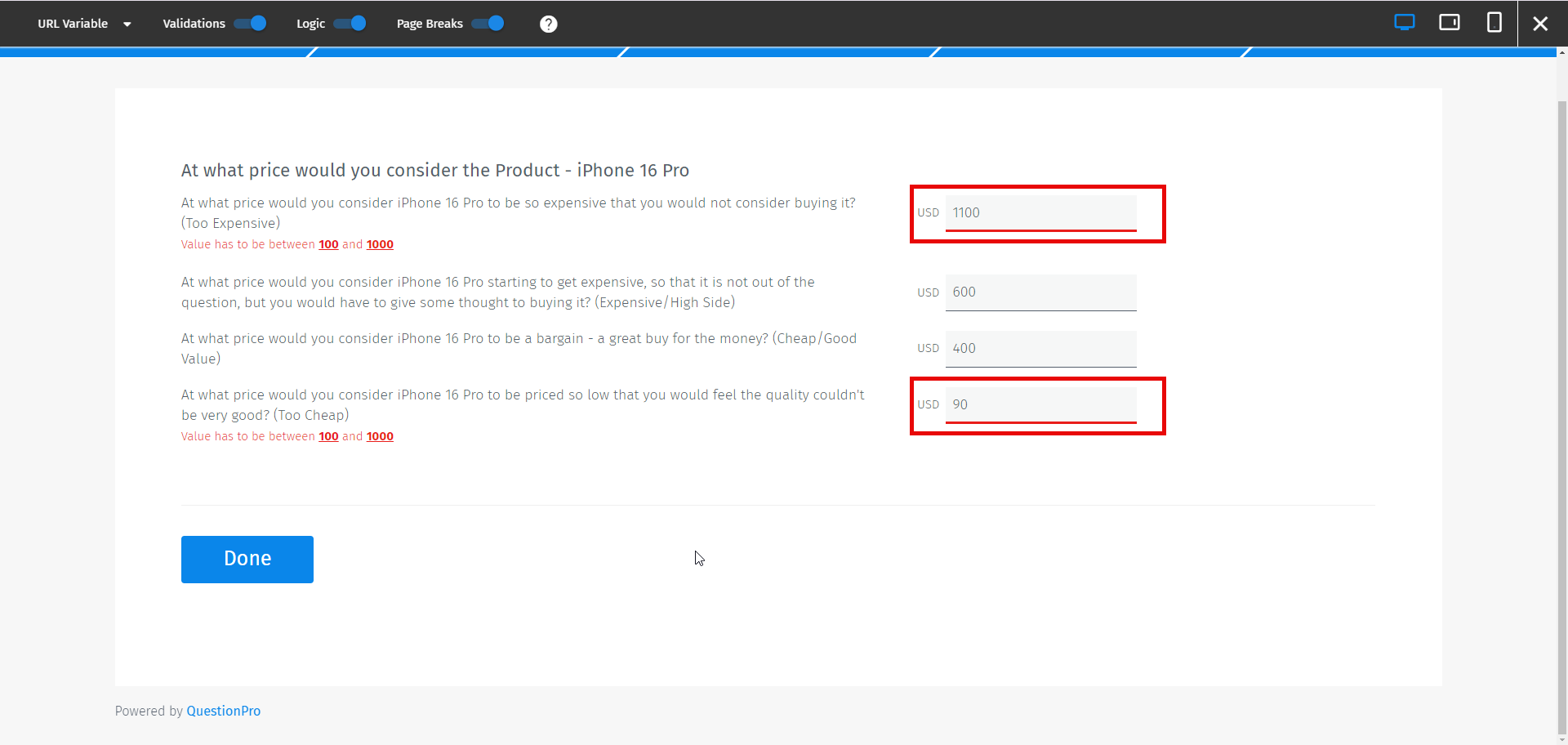Open the URL Variable dropdown
1568x745 pixels.
click(x=83, y=24)
